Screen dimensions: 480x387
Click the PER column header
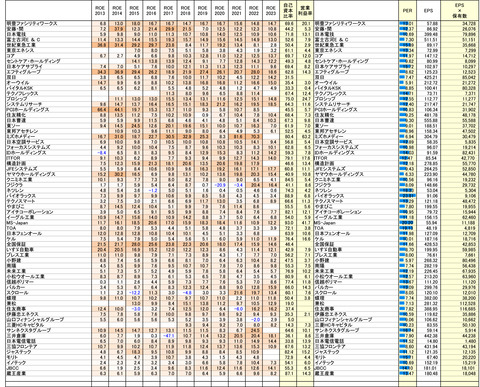tap(407, 10)
